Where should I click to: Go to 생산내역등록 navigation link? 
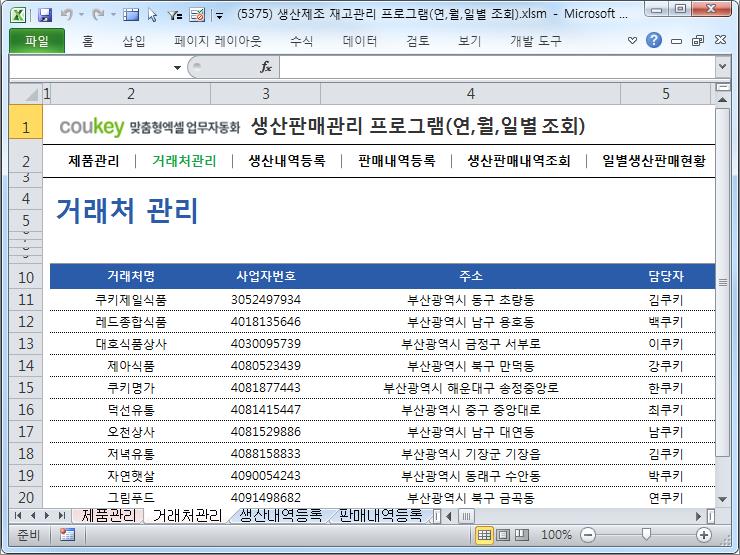click(287, 161)
